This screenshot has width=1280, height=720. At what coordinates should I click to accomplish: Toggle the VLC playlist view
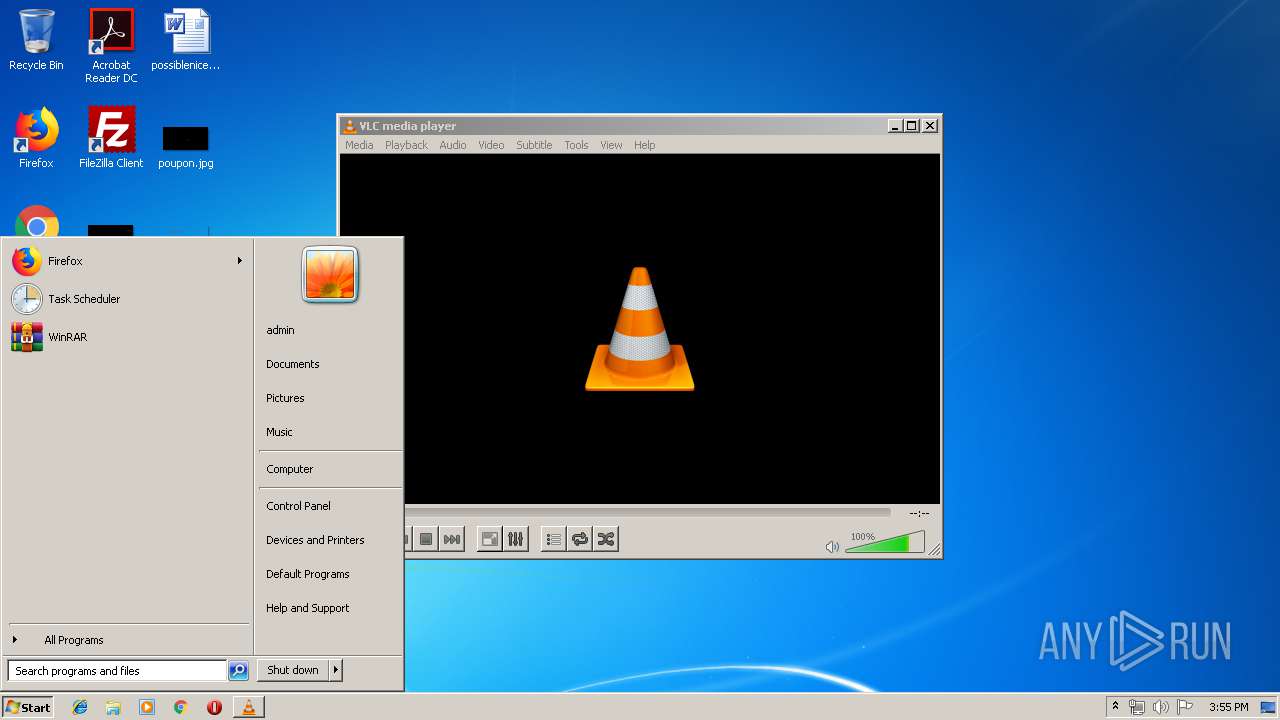pyautogui.click(x=553, y=539)
